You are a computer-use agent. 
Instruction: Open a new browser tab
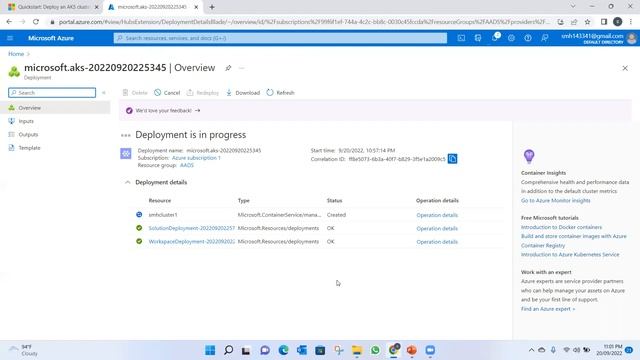[212, 7]
